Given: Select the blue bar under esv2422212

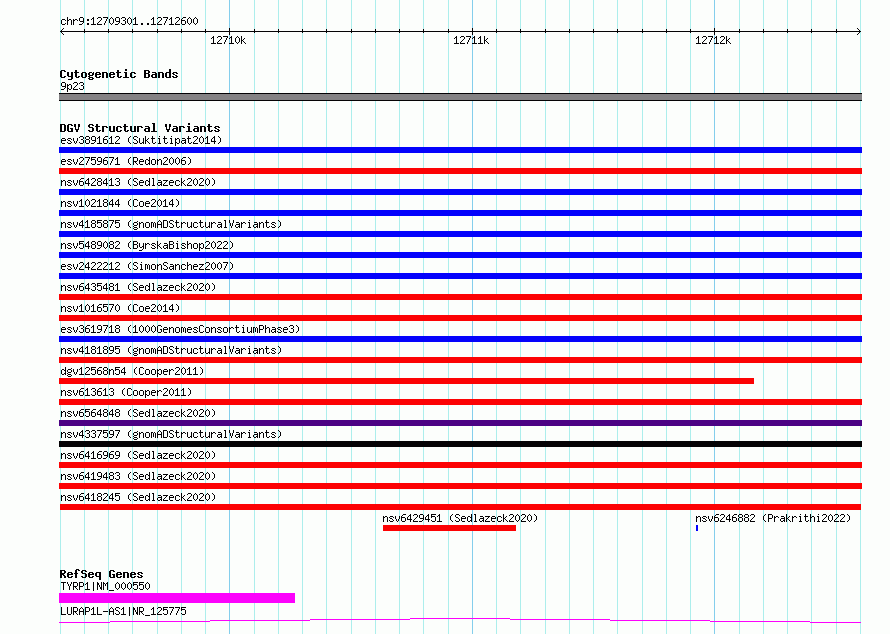Looking at the screenshot, I should [460, 276].
